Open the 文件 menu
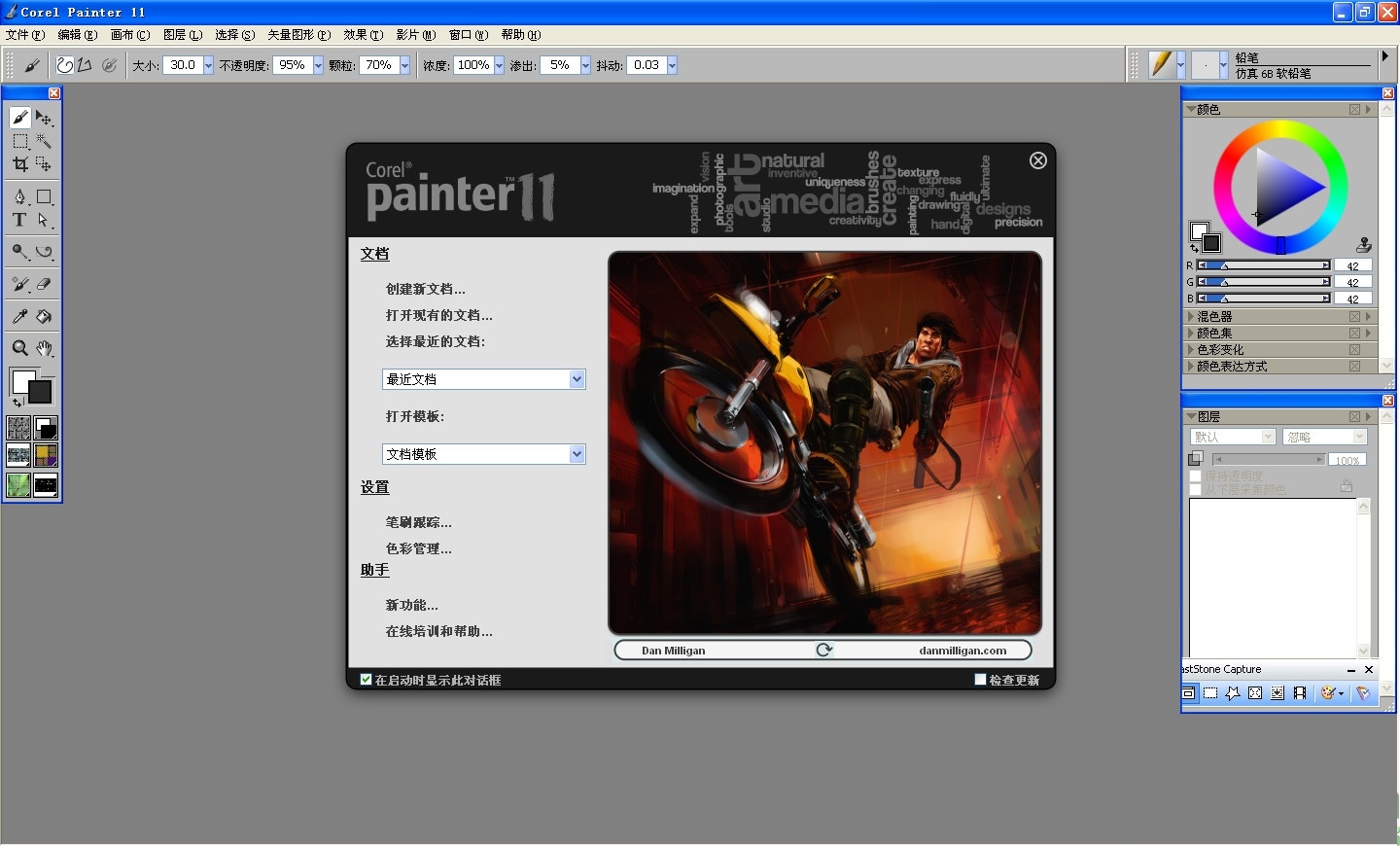Viewport: 1400px width, 846px height. click(25, 35)
